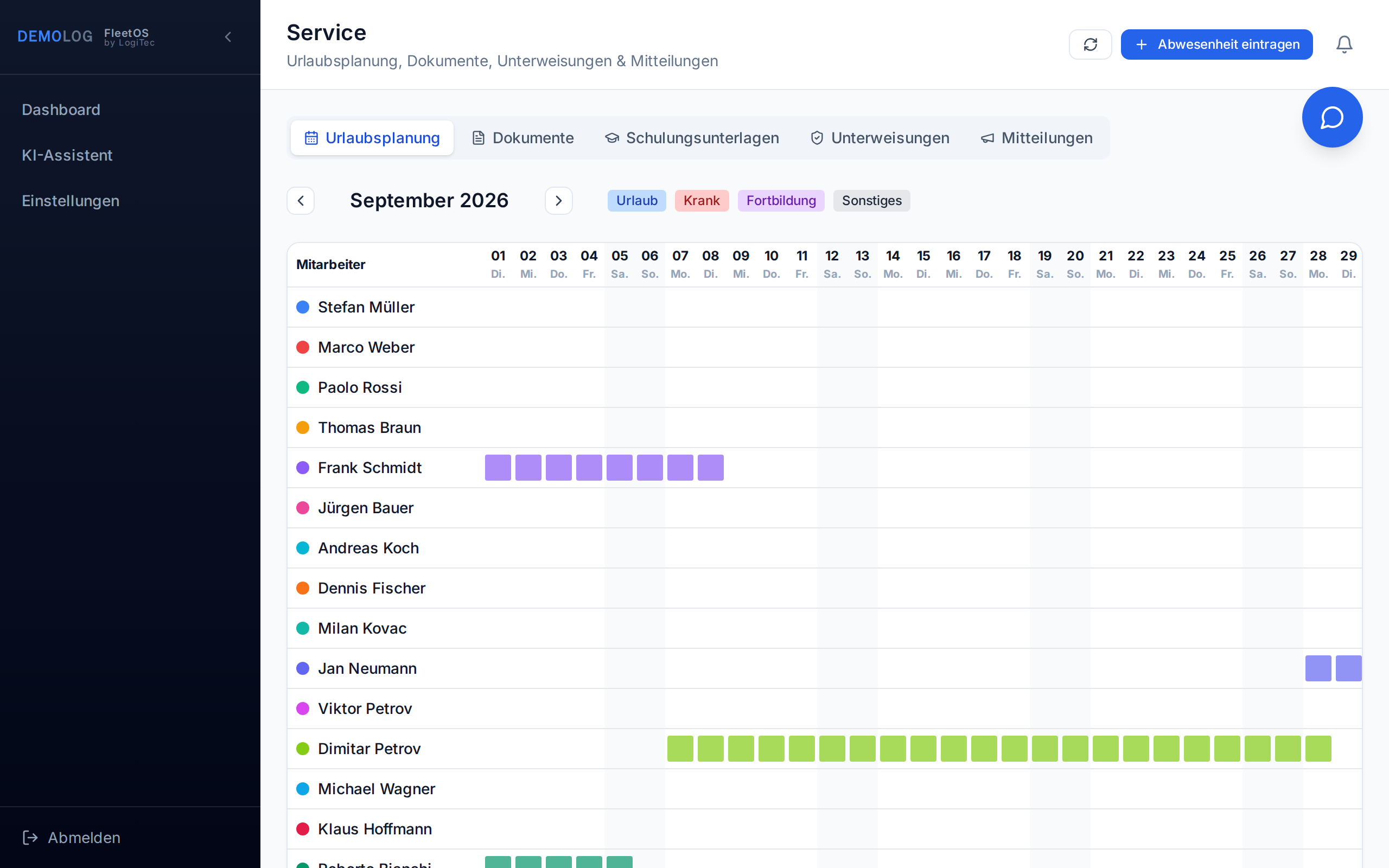
Task: Open the Schulungsunterlagen tab
Action: click(x=692, y=138)
